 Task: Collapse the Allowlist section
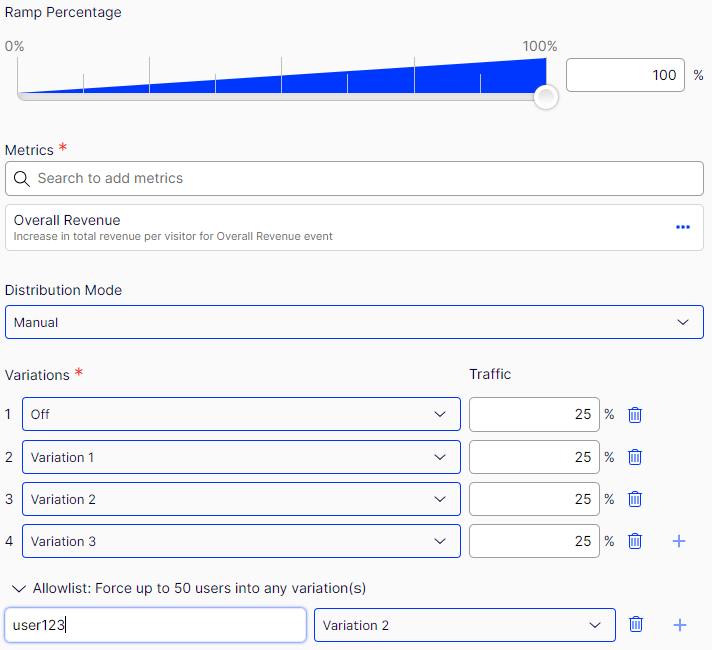pyautogui.click(x=19, y=588)
